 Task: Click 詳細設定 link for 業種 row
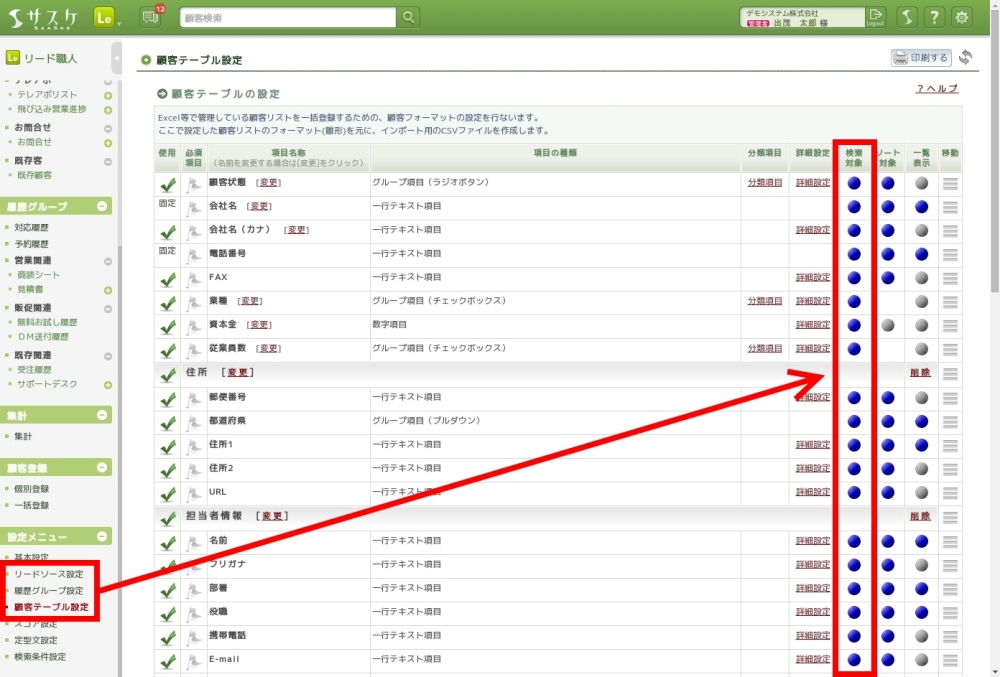tap(813, 301)
